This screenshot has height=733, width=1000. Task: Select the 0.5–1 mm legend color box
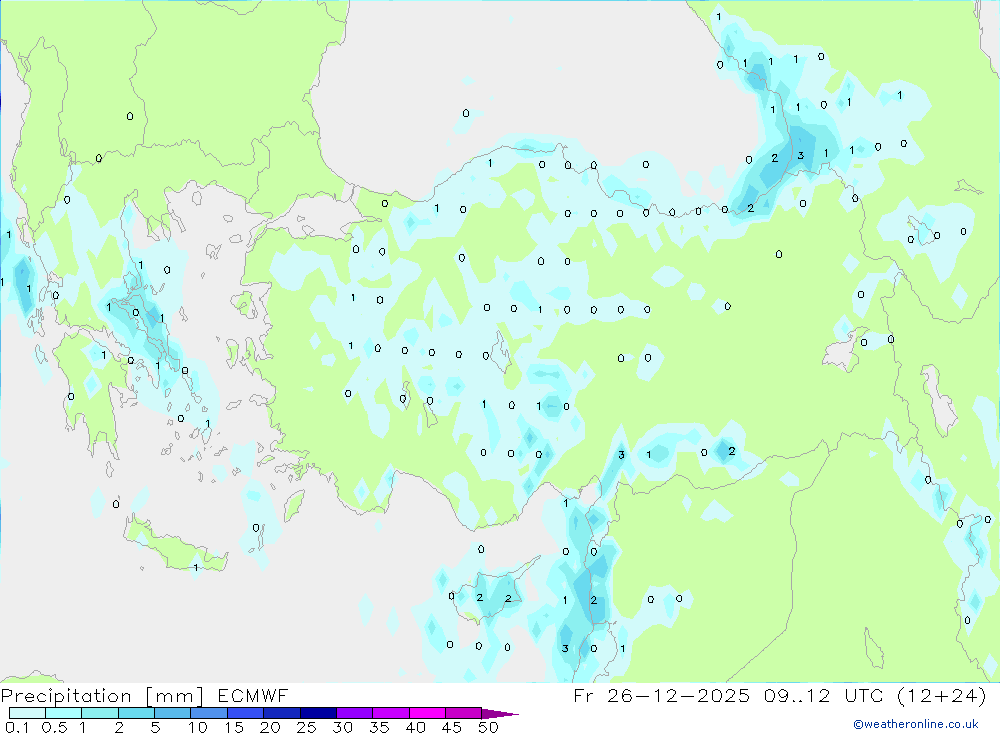(63, 713)
